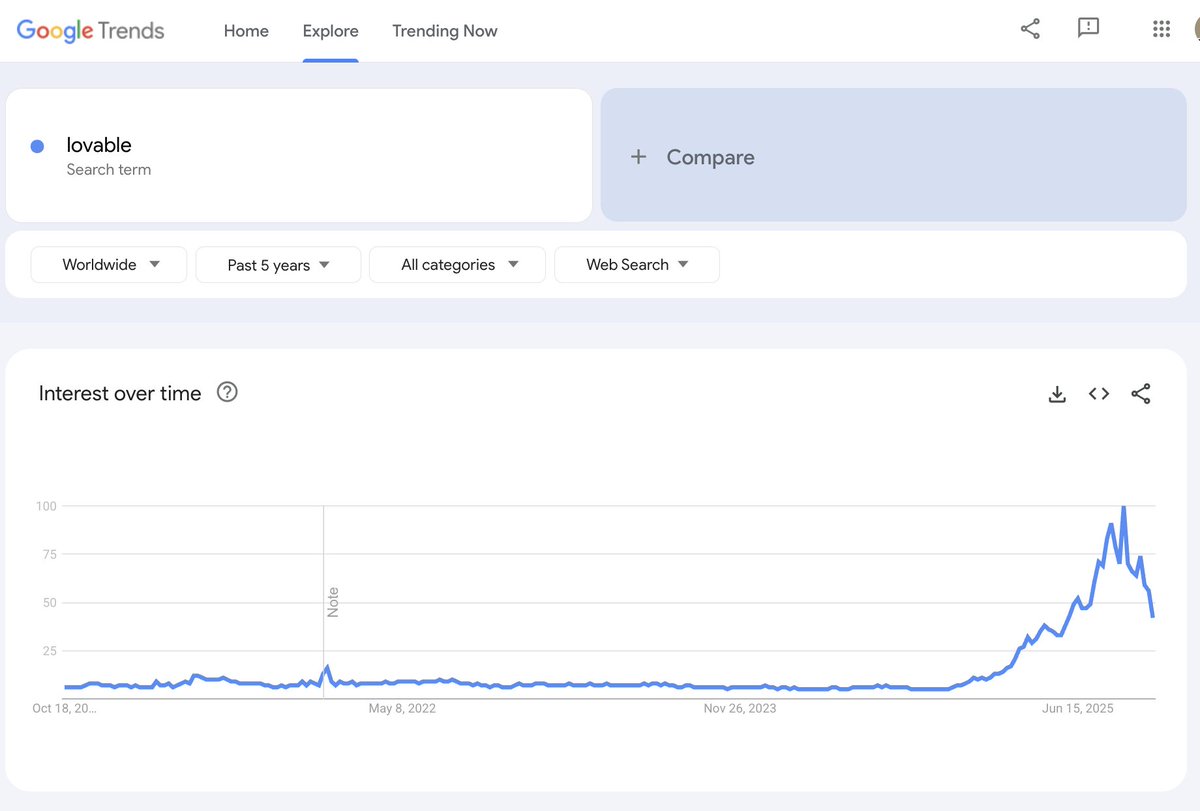Add a comparison with Compare
This screenshot has width=1200, height=811.
coord(893,155)
